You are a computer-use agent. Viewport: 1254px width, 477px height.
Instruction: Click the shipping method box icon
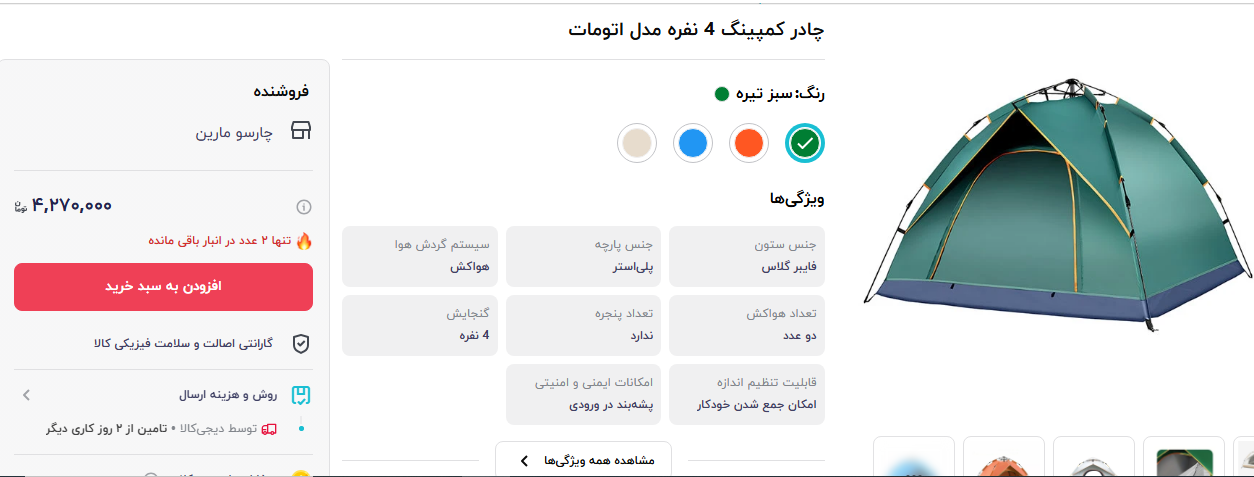(301, 395)
